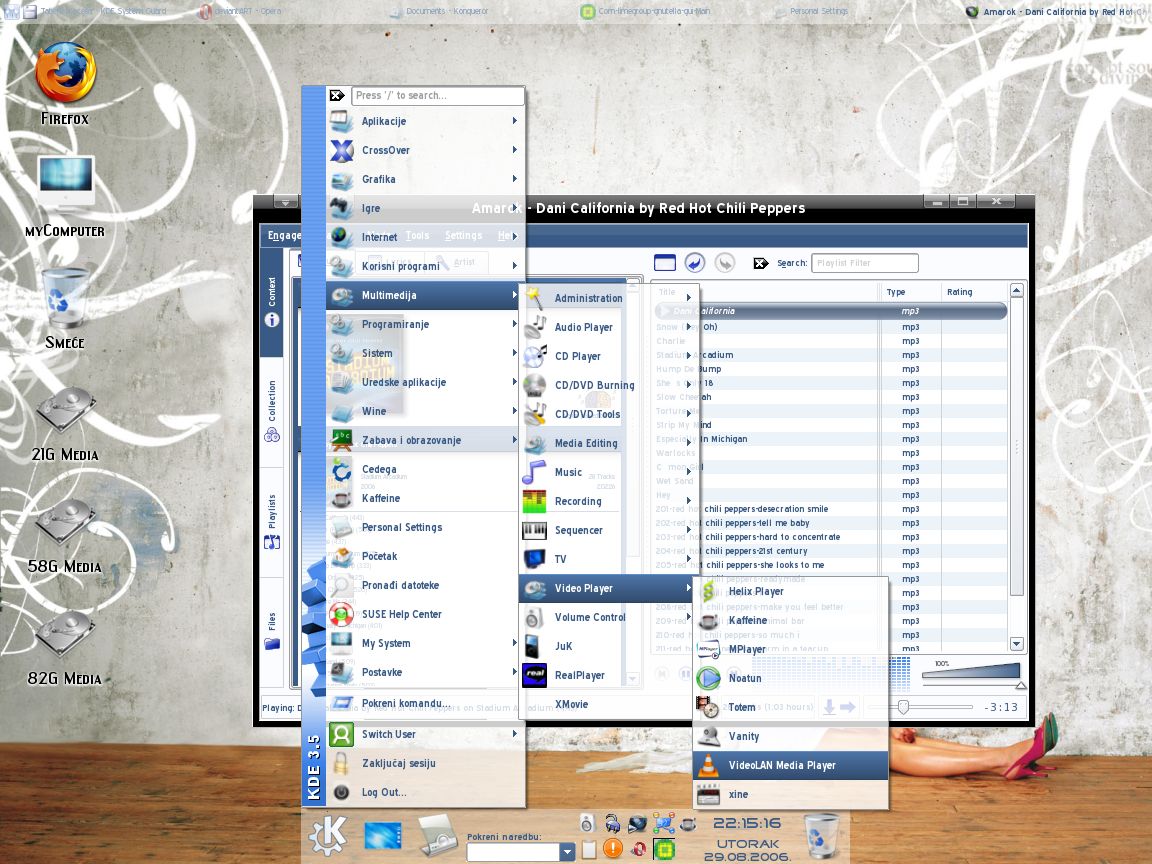Click Amarok track position slider
This screenshot has width=1152, height=864.
tap(921, 707)
